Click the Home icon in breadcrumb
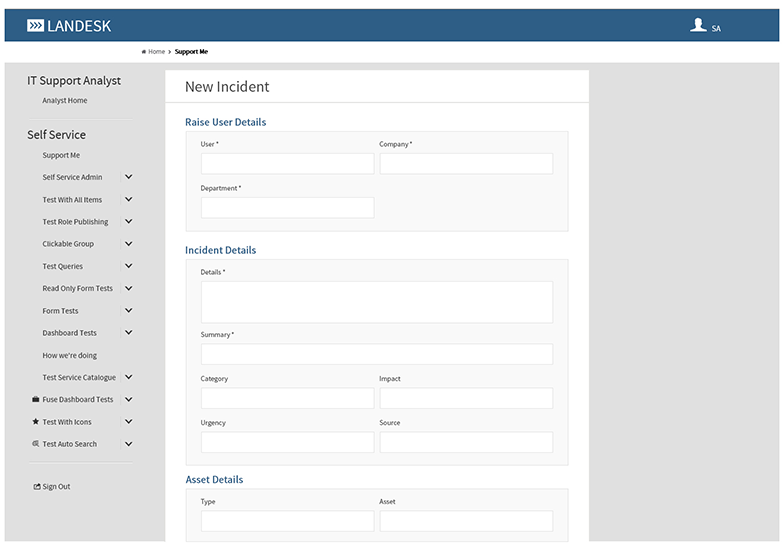This screenshot has height=557, width=784. tap(144, 52)
